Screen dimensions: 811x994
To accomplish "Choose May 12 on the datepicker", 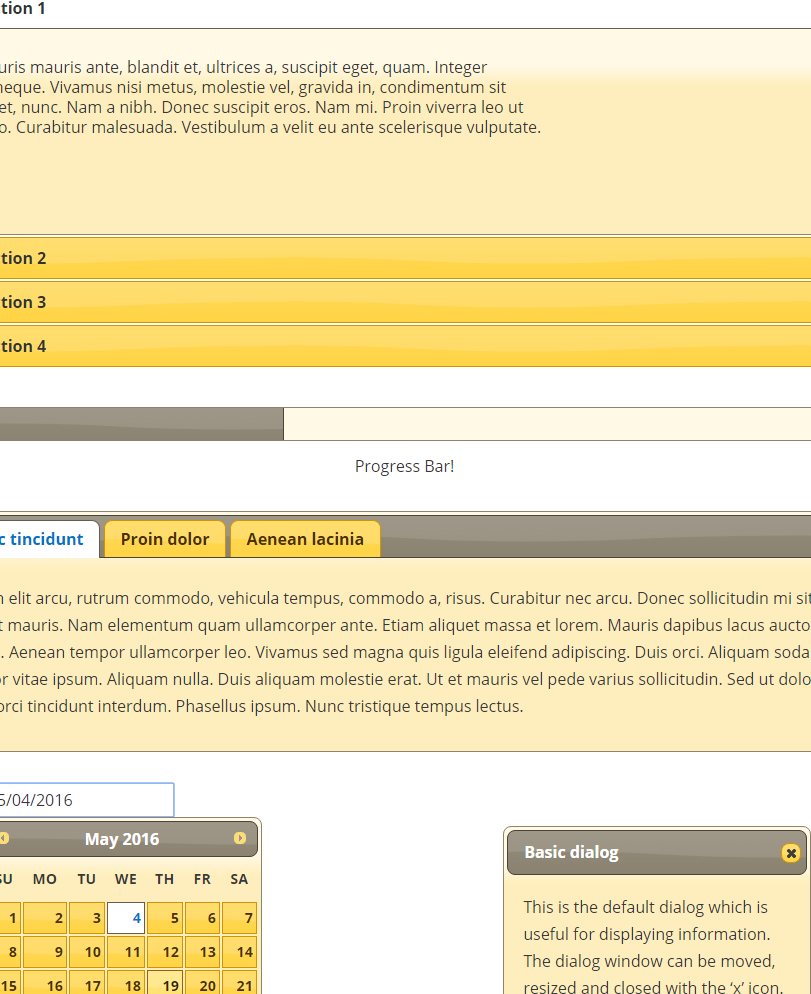I will (164, 952).
